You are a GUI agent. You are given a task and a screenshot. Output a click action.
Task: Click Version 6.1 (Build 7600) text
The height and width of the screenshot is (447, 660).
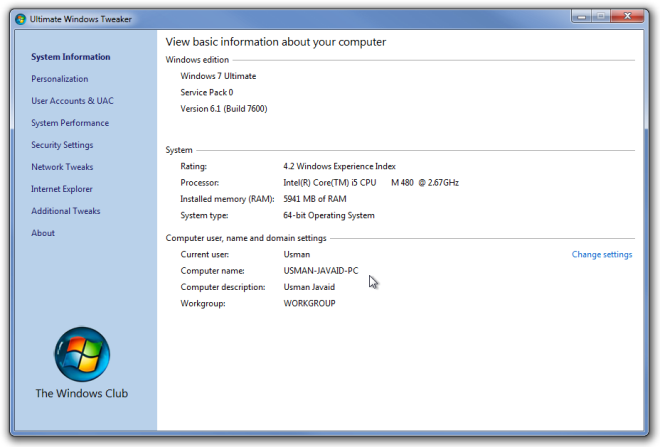[x=224, y=109]
